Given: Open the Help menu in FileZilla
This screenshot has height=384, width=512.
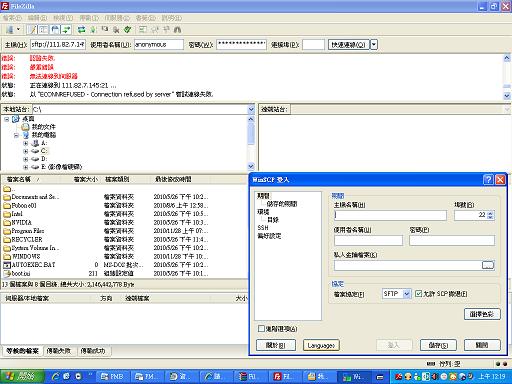Looking at the screenshot, I should click(172, 18).
